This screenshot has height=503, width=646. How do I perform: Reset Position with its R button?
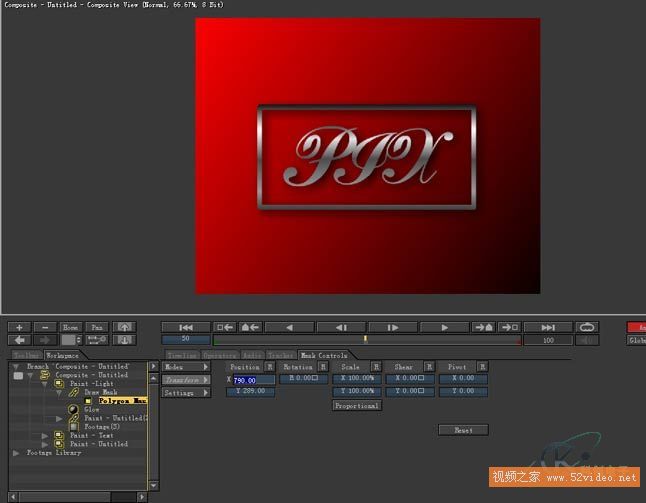point(269,367)
